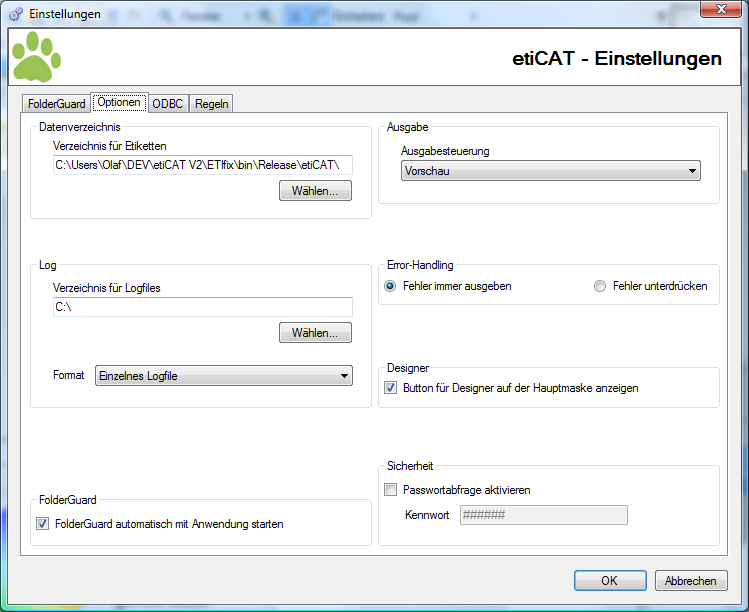Enable Passwortabfrage aktivieren checkbox
This screenshot has width=749, height=612.
tap(391, 490)
